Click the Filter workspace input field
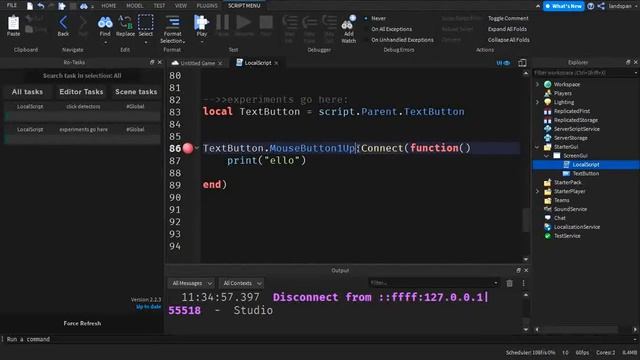Screen dimensions: 640x360 click(585, 73)
